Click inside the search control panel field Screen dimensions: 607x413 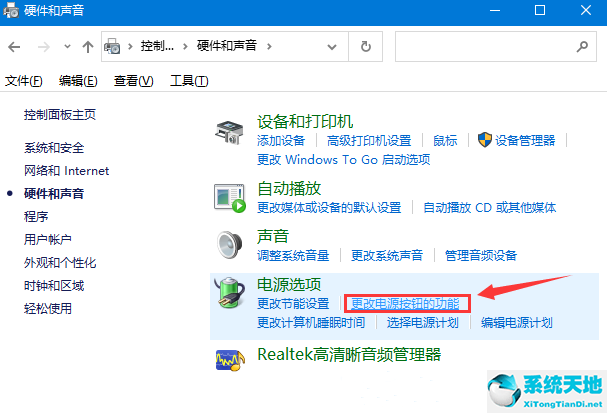coord(496,47)
